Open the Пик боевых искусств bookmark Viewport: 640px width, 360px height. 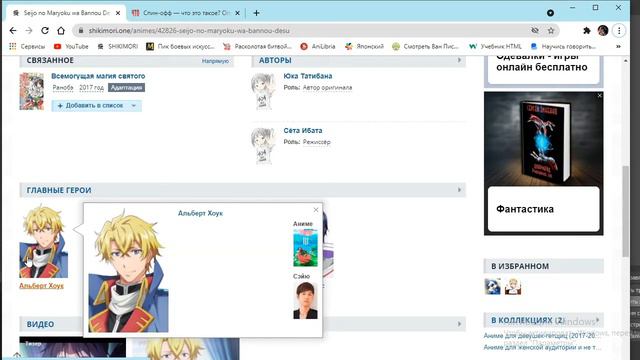pyautogui.click(x=180, y=47)
